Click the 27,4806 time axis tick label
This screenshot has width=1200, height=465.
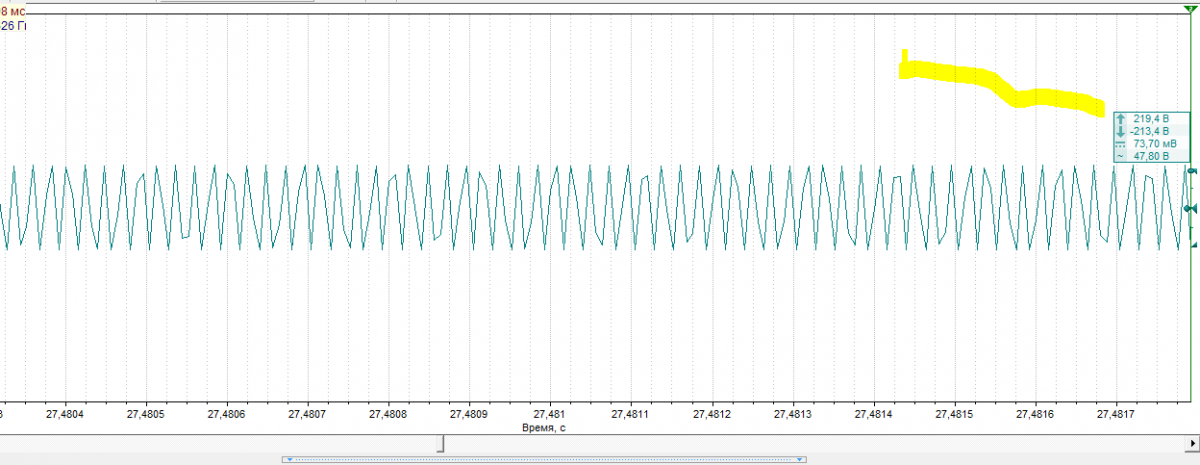point(226,412)
